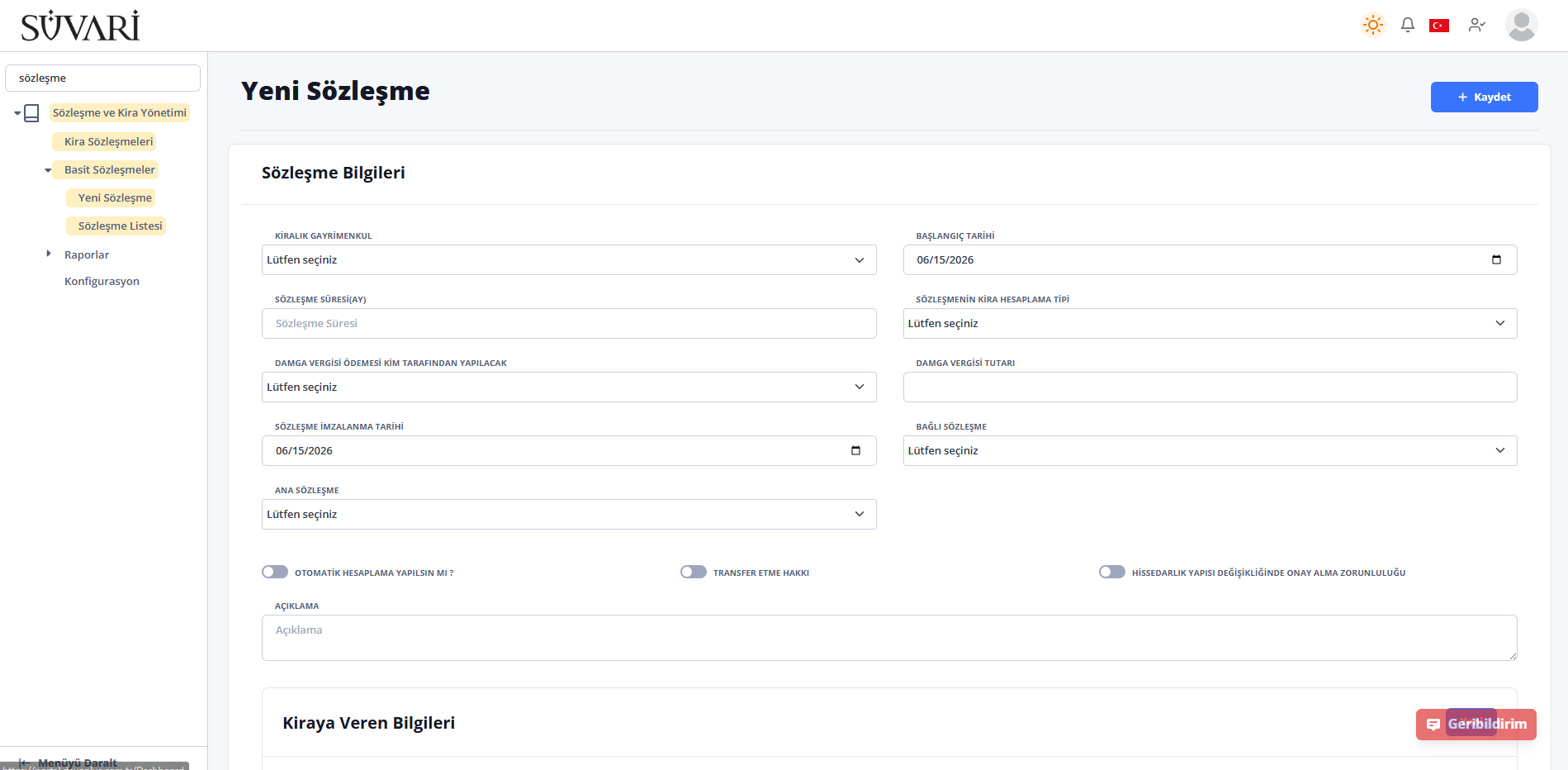Image resolution: width=1568 pixels, height=770 pixels.
Task: Click the Geribildirim feedback button
Action: click(1476, 724)
